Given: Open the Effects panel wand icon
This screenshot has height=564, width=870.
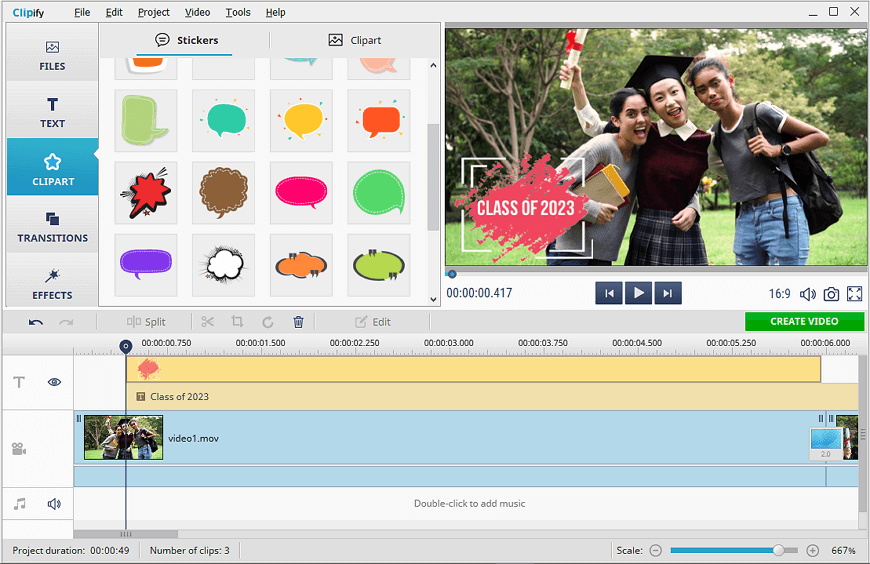Looking at the screenshot, I should [x=52, y=276].
